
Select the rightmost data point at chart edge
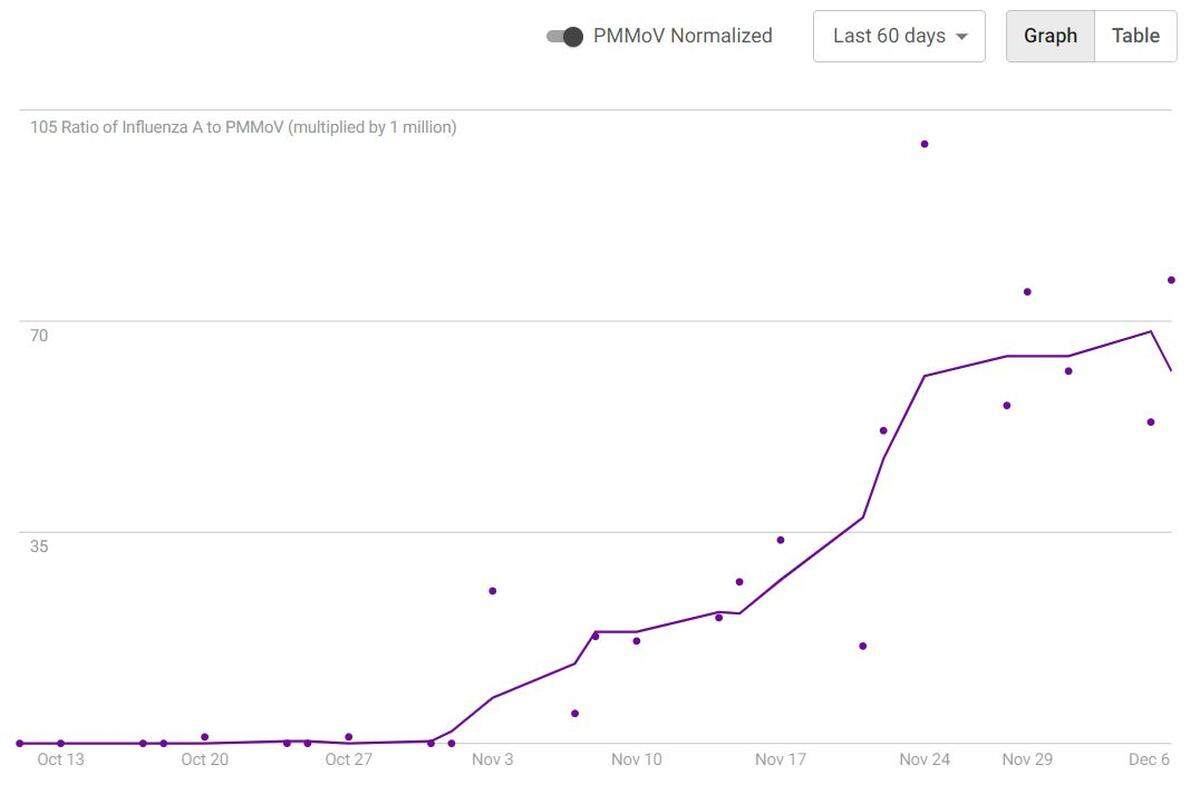coord(1171,280)
